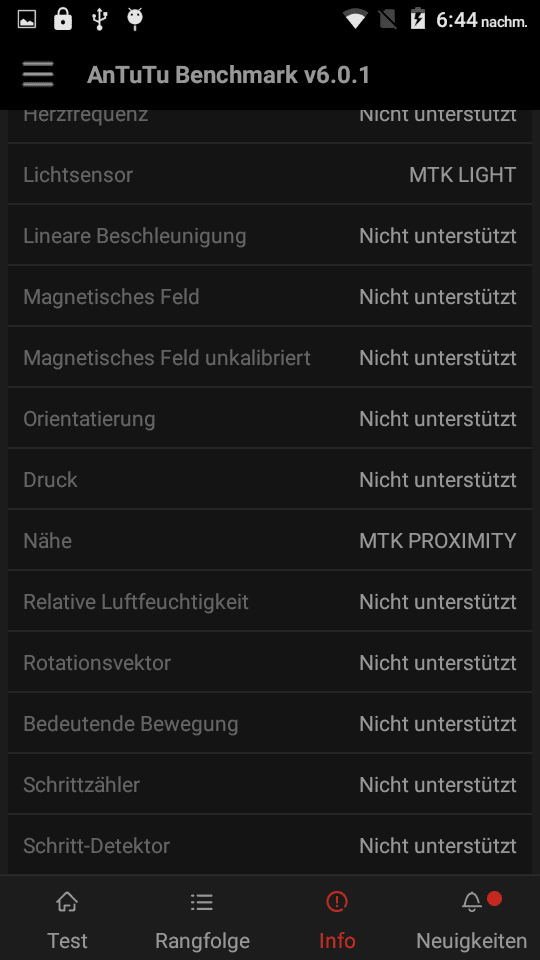Tap the Rangfolge list icon

pyautogui.click(x=201, y=902)
